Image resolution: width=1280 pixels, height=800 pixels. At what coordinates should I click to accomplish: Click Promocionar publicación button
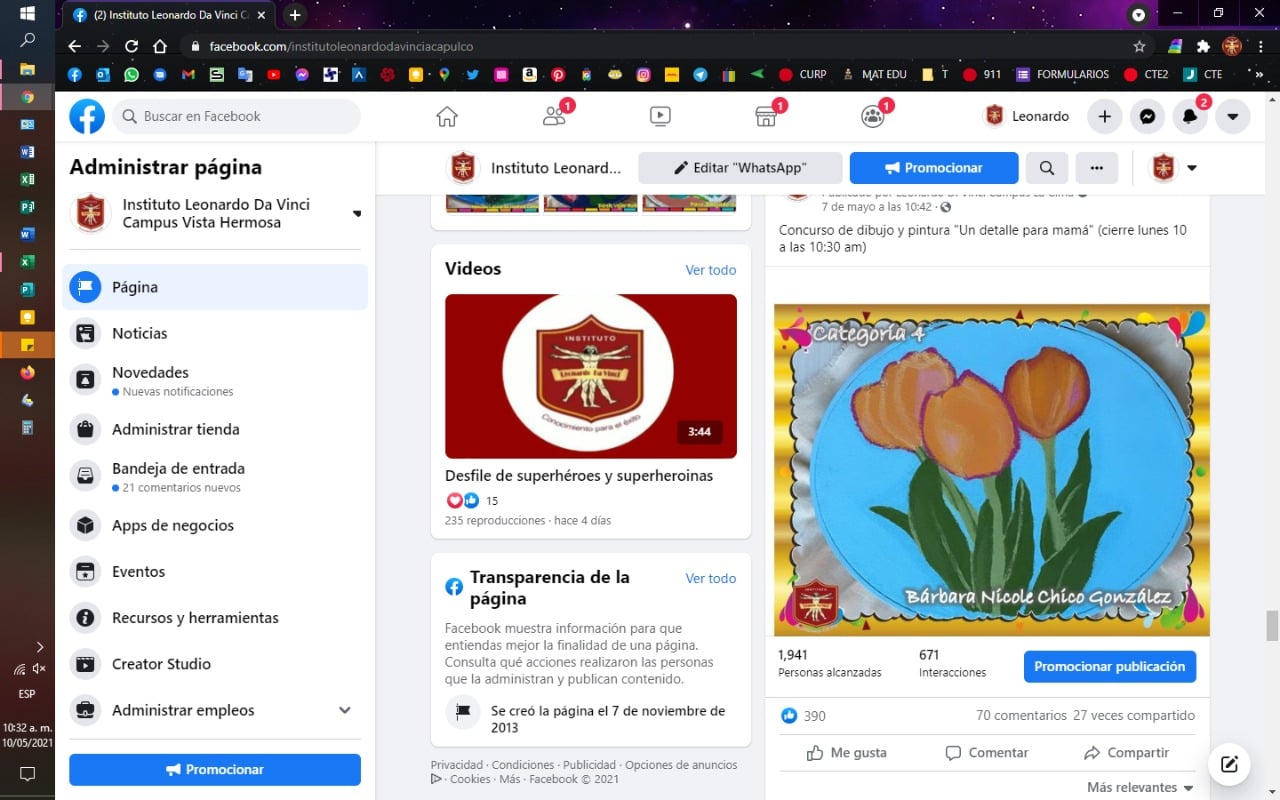(x=1110, y=666)
